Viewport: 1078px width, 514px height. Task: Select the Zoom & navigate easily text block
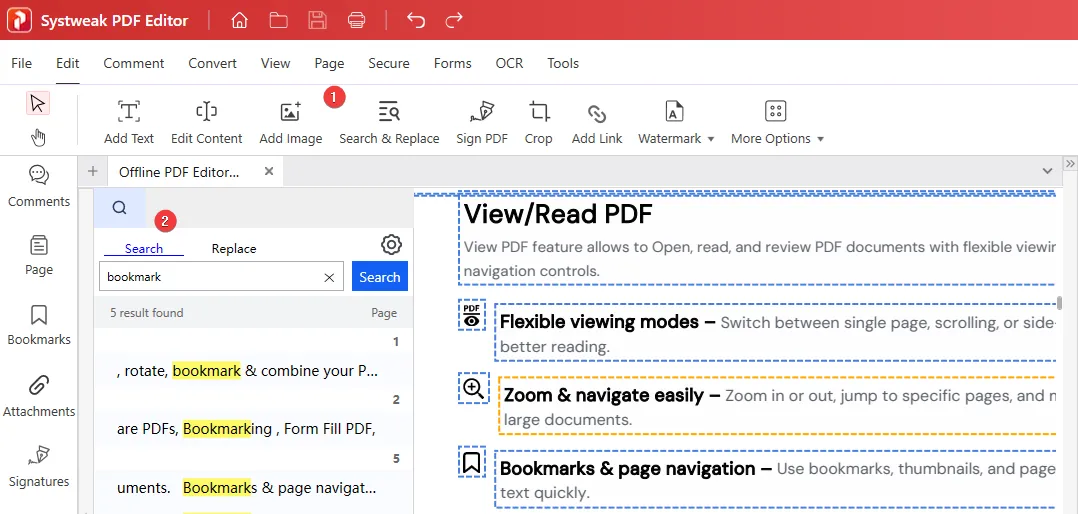(x=778, y=405)
